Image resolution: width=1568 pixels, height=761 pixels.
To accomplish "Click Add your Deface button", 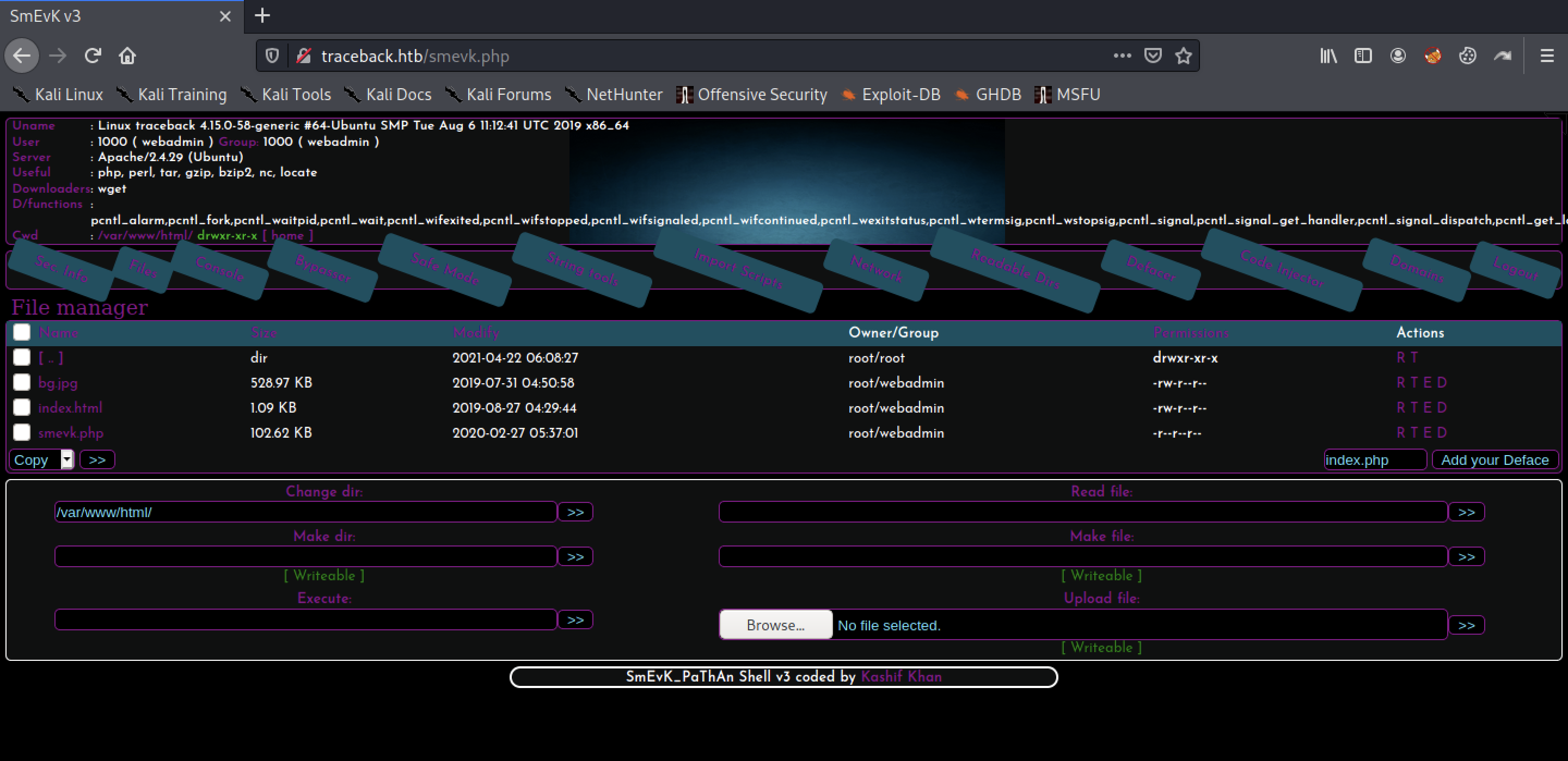I will 1494,459.
